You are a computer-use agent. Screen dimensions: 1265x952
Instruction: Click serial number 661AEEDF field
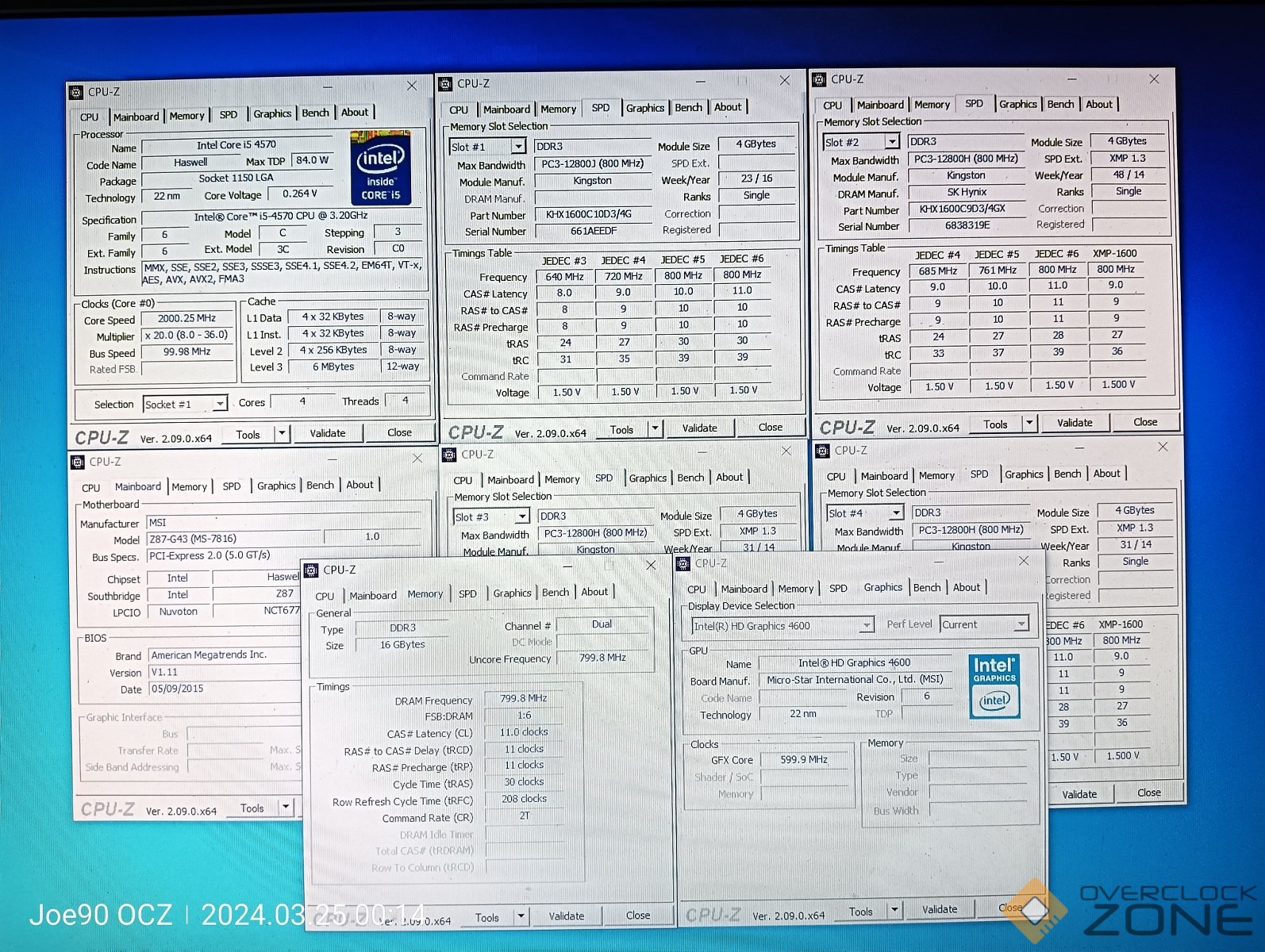(594, 231)
